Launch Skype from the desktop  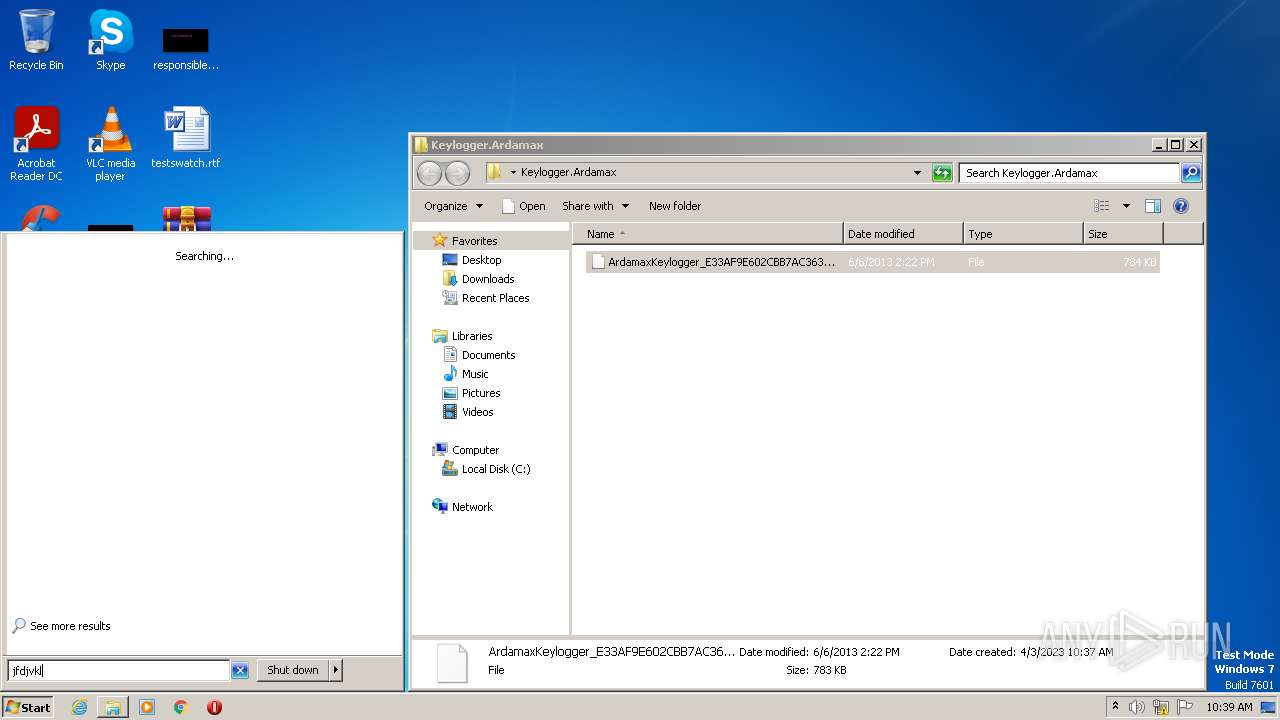pyautogui.click(x=110, y=40)
